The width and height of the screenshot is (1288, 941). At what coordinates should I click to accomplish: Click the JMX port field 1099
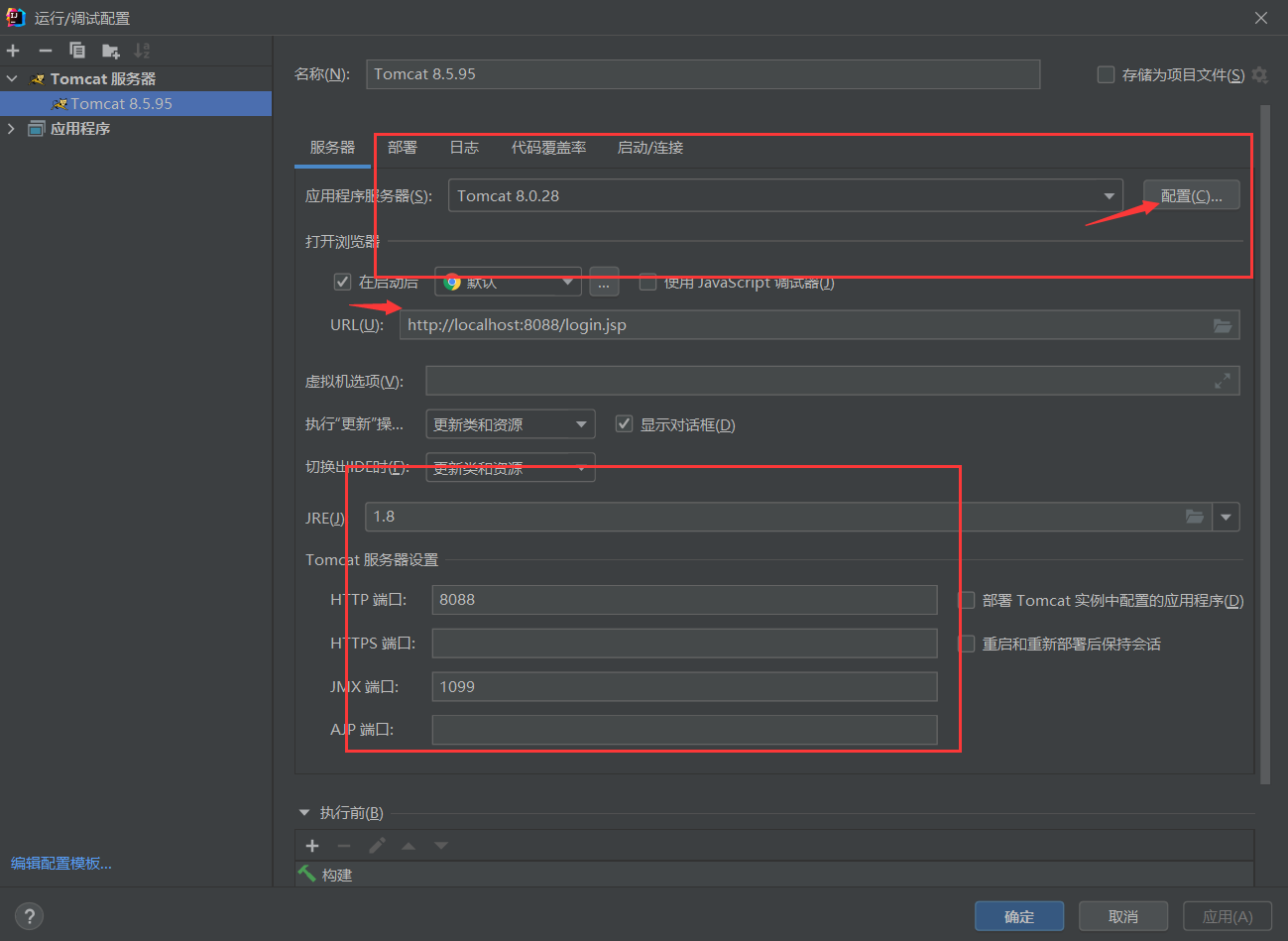pyautogui.click(x=684, y=687)
